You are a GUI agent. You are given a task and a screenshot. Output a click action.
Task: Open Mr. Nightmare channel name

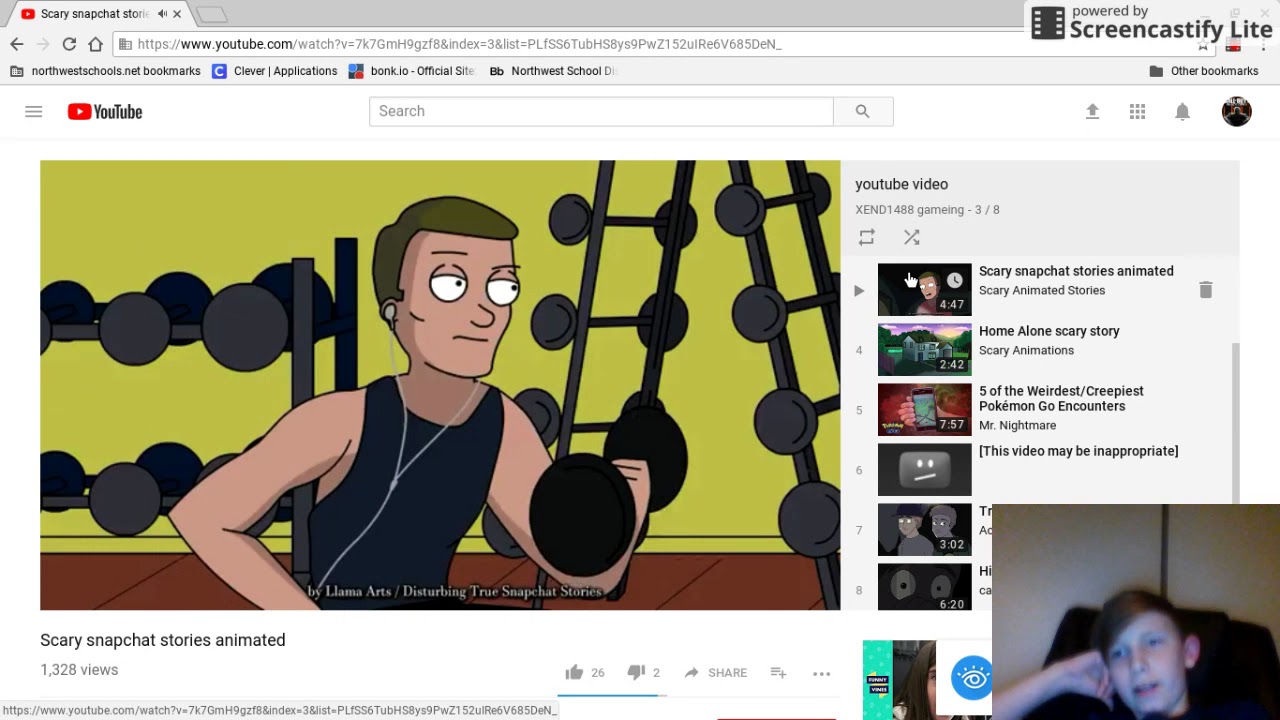click(x=1017, y=425)
